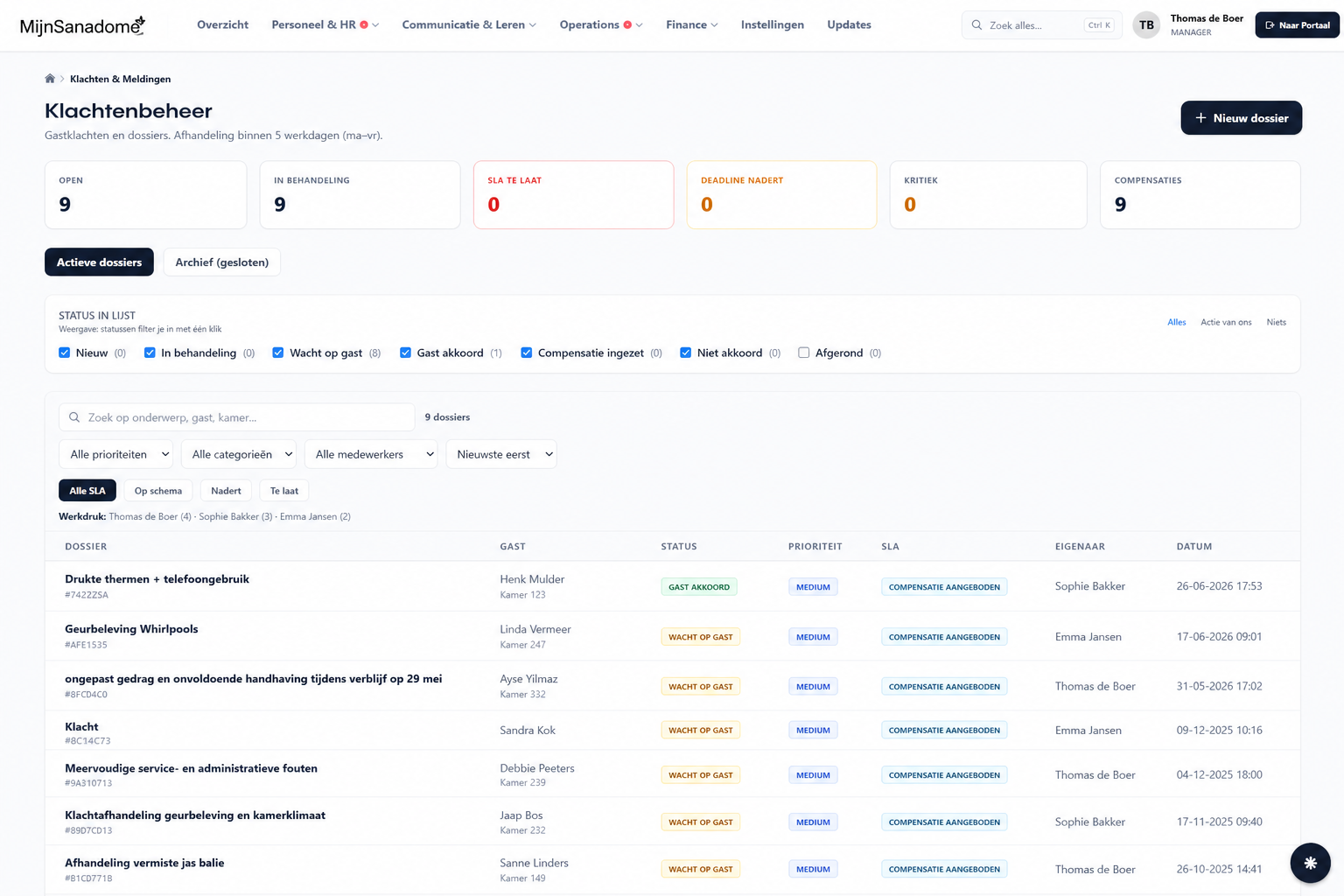Select the Te laat SLA filter
The height and width of the screenshot is (896, 1344).
click(x=284, y=491)
